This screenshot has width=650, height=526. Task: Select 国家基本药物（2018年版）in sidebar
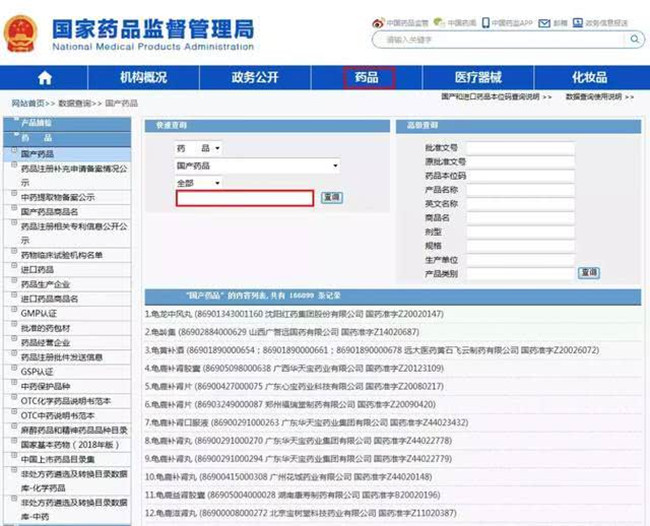(70, 445)
